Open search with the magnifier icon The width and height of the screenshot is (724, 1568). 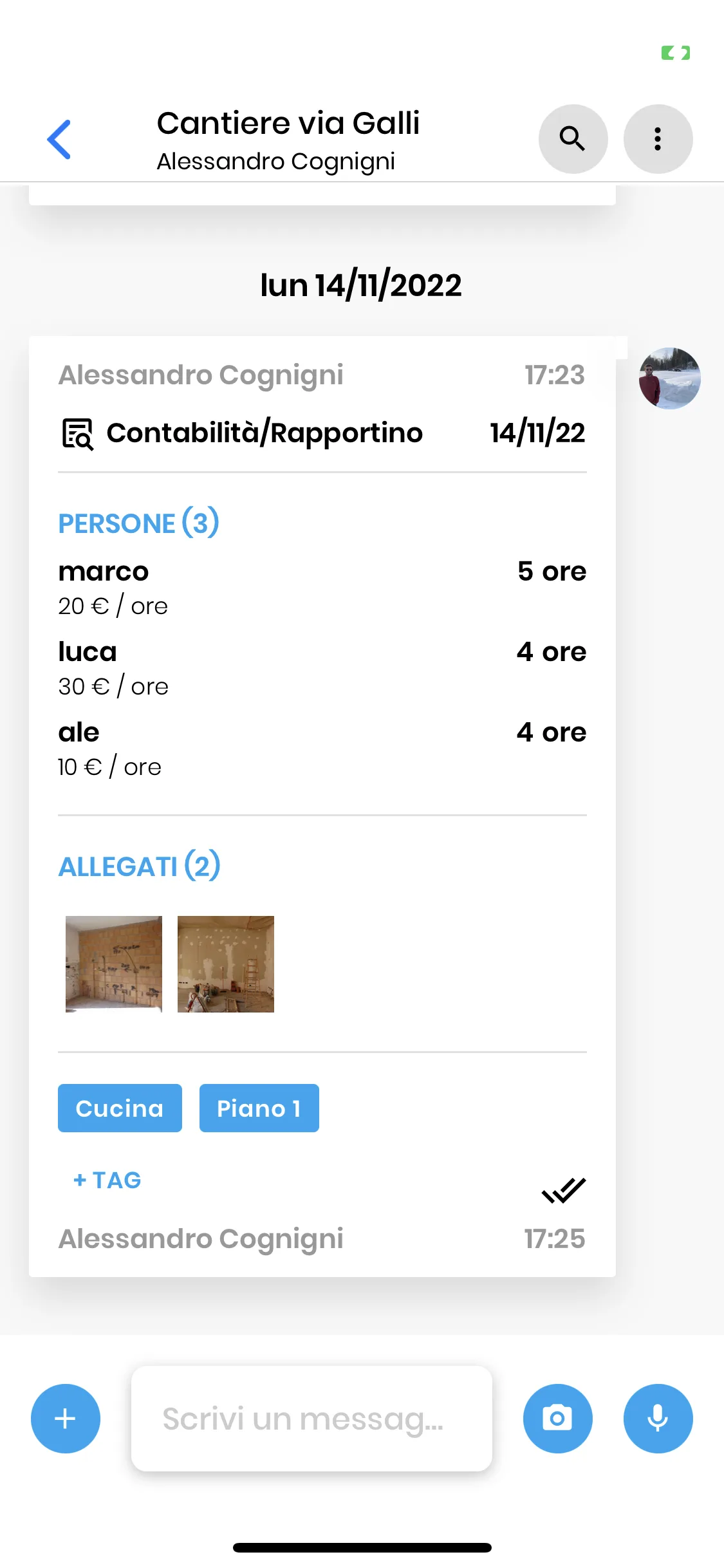(573, 139)
